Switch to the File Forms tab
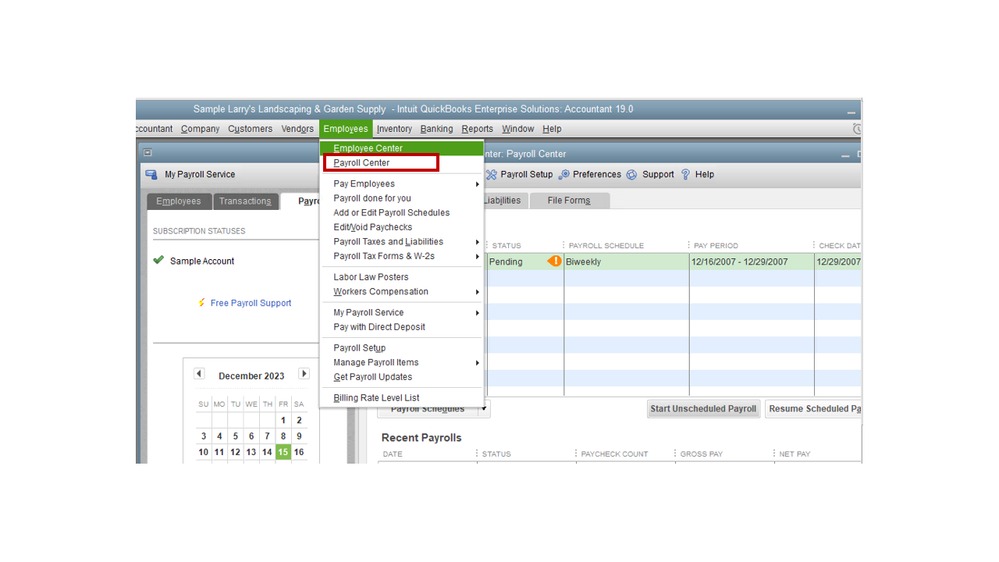Viewport: 999px width, 562px height. click(x=569, y=201)
